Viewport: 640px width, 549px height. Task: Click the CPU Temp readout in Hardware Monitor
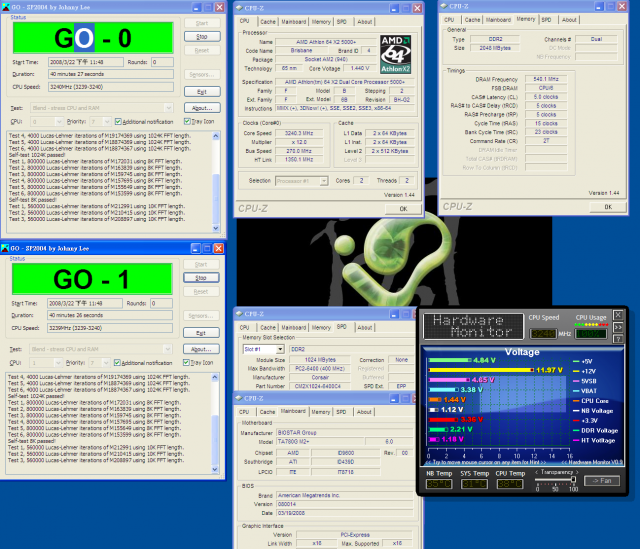click(x=510, y=484)
